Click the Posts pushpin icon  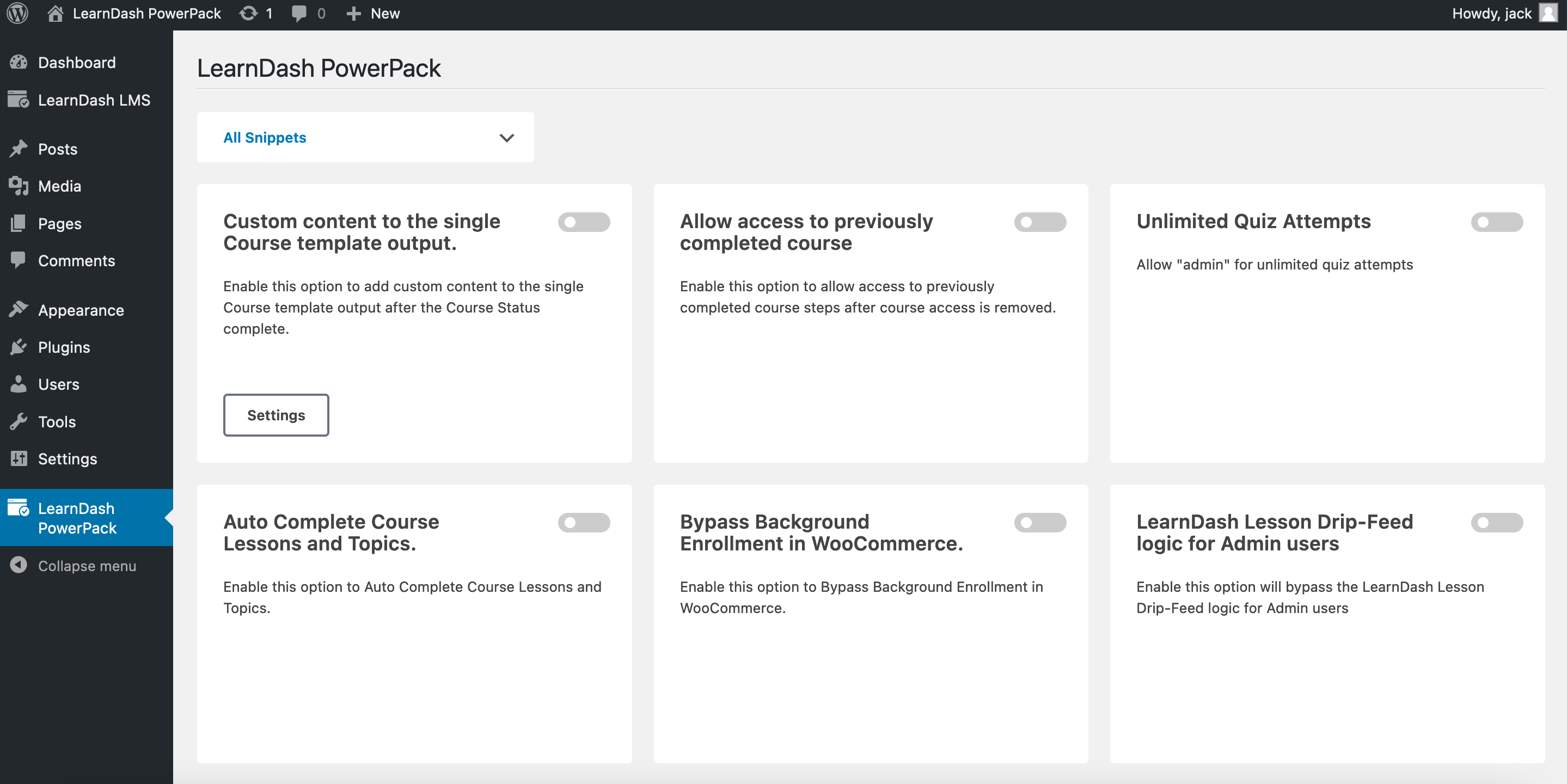(19, 149)
